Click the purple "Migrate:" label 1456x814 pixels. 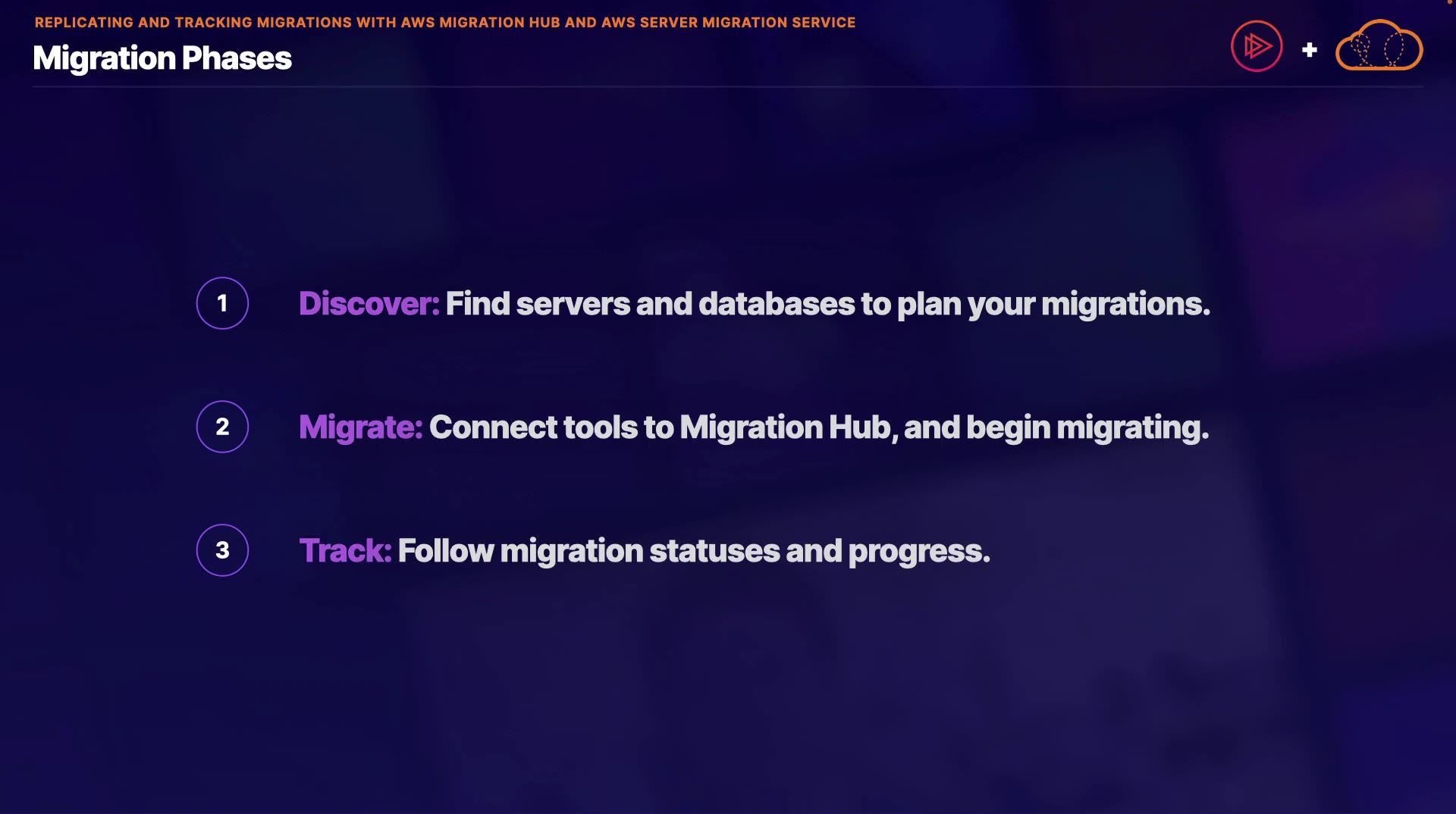tap(361, 427)
